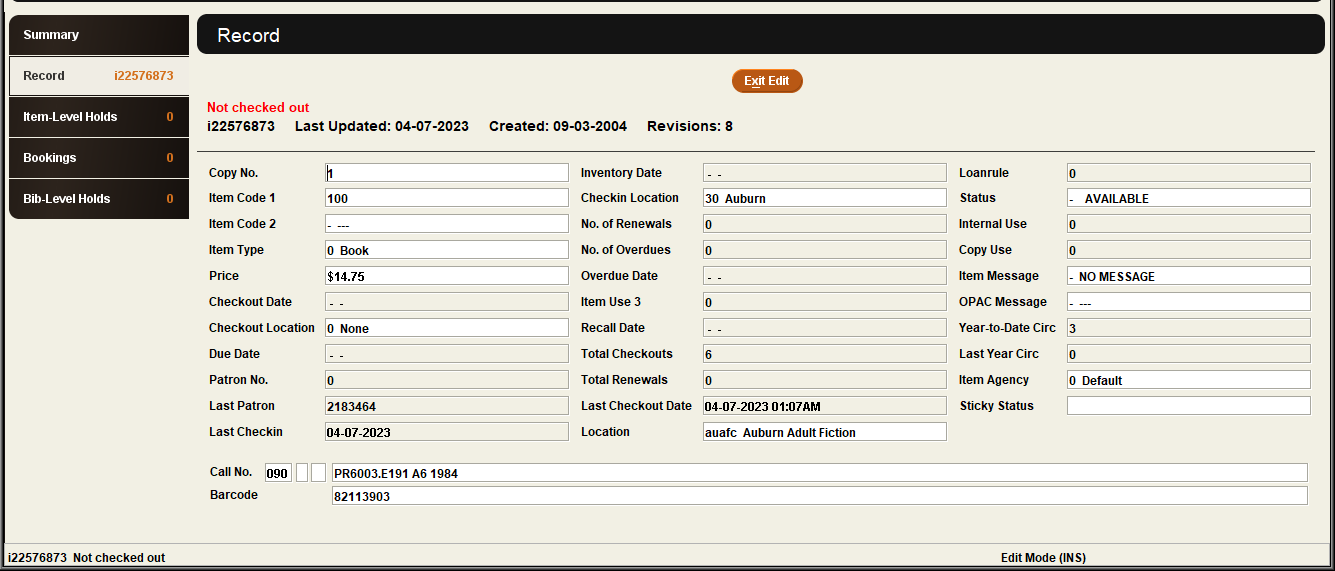The width and height of the screenshot is (1335, 571).
Task: Select the Item Type field showing Book
Action: [x=447, y=250]
